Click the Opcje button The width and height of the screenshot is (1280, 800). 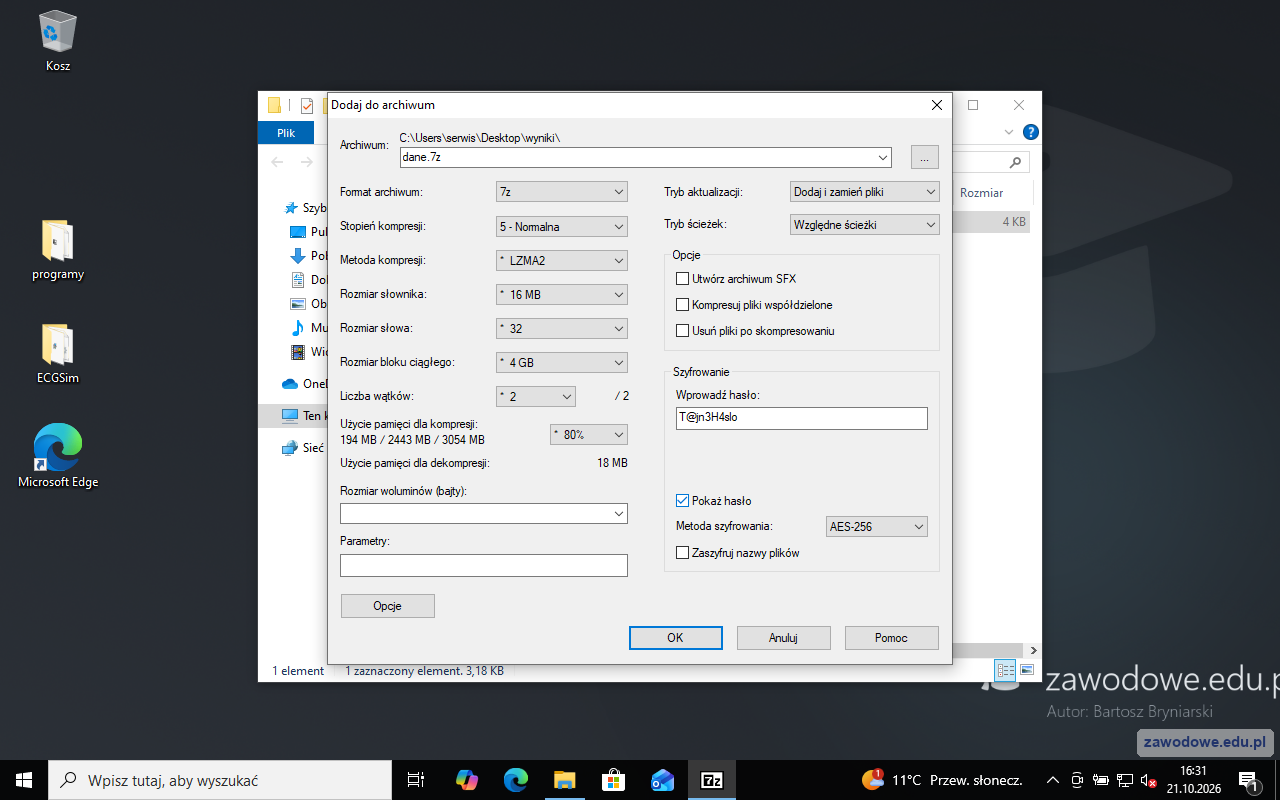click(388, 606)
